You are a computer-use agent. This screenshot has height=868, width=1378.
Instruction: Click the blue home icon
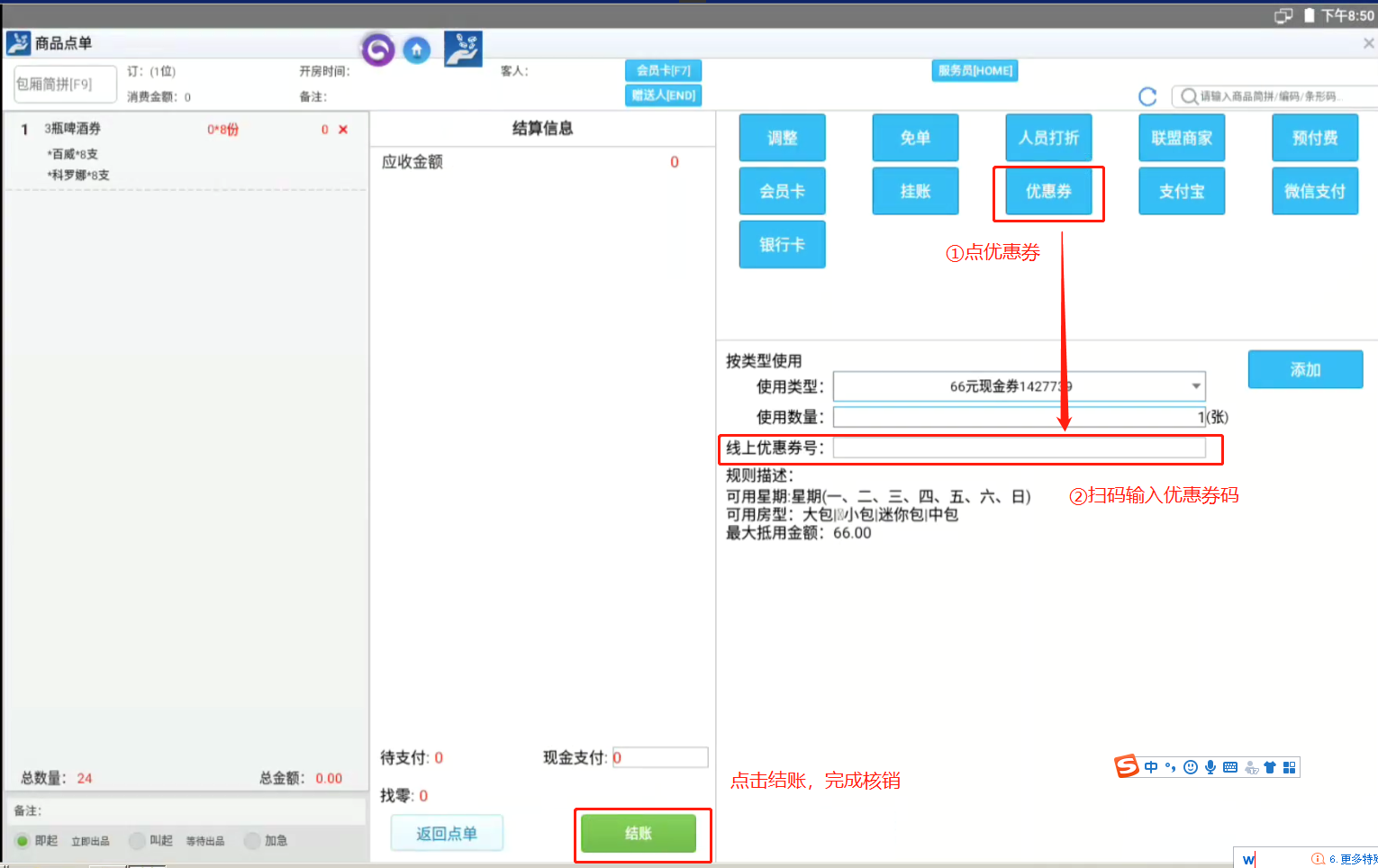pos(416,50)
